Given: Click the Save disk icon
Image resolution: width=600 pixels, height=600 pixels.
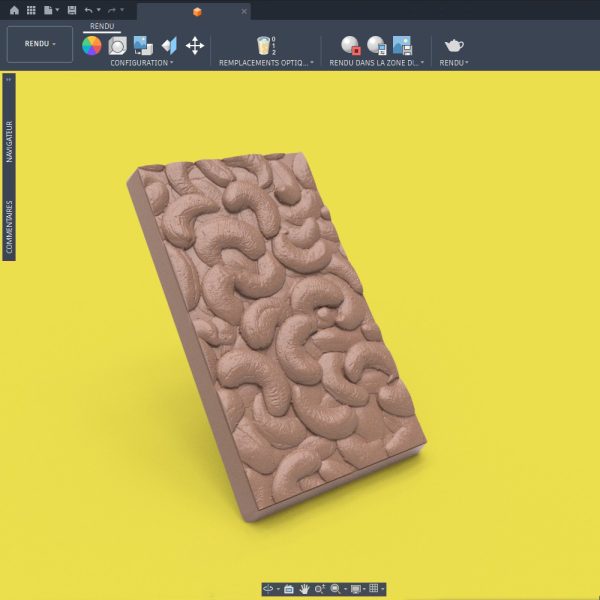Looking at the screenshot, I should point(72,10).
